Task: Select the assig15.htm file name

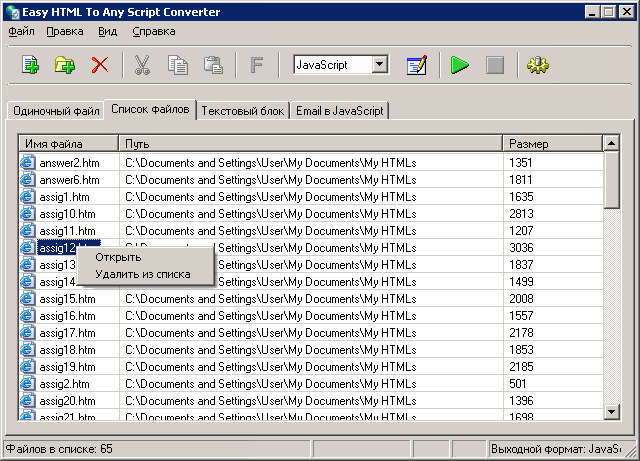Action: pos(67,298)
